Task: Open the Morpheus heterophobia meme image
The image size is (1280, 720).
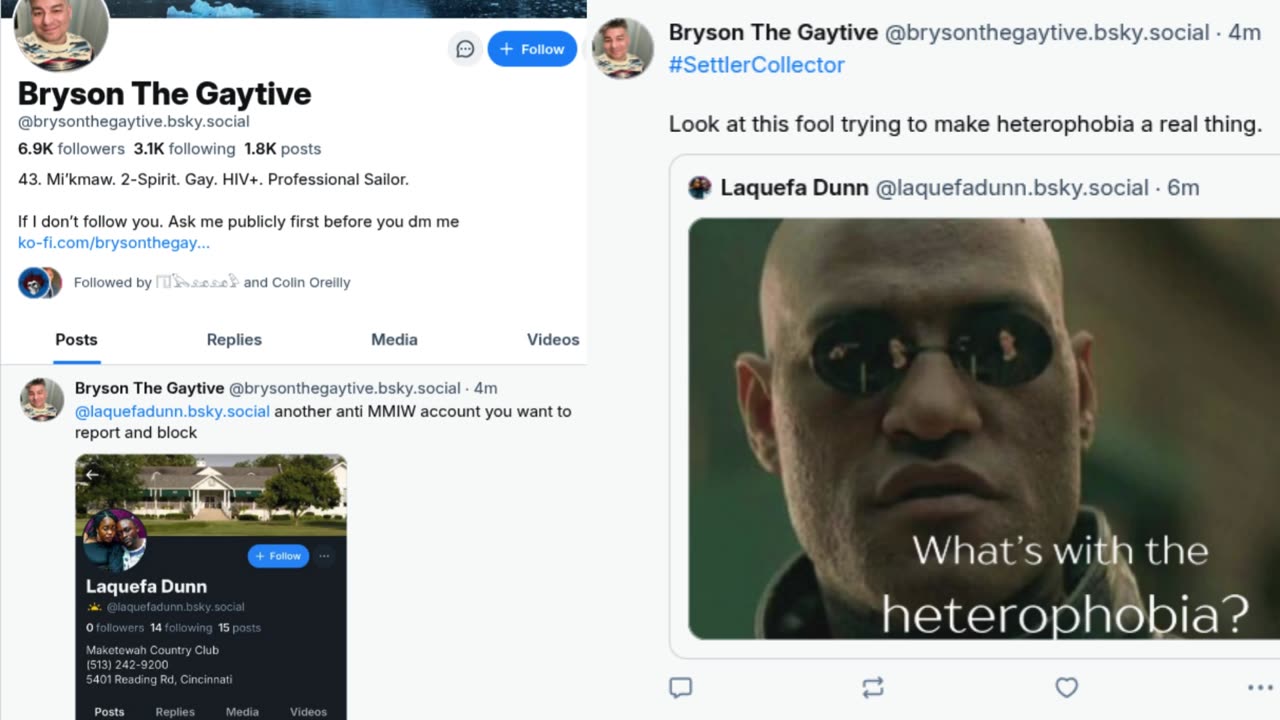Action: click(x=984, y=428)
